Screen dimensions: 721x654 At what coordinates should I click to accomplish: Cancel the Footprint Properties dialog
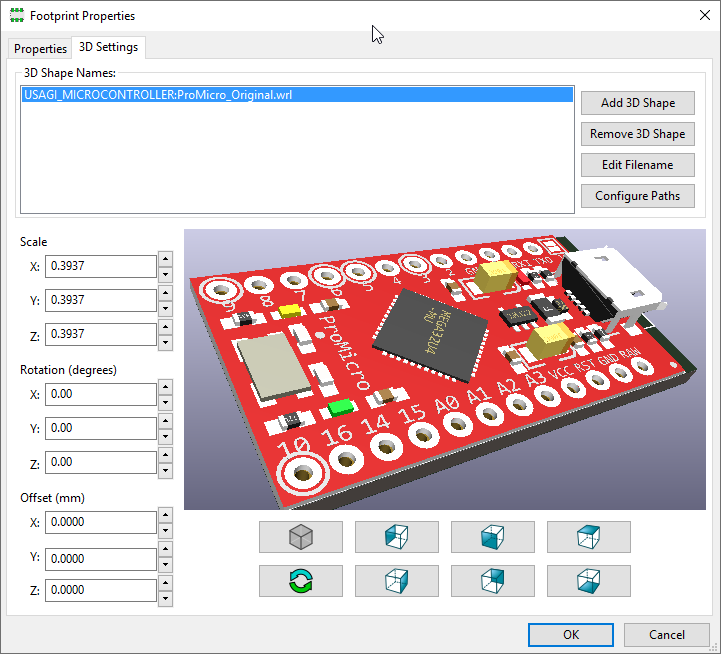(667, 635)
